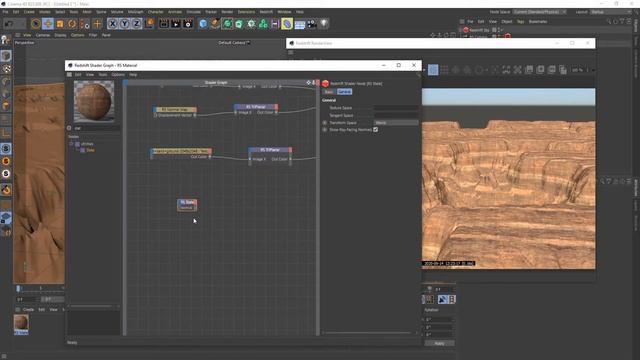Click Save Image icon in RenderView toolbar

click(529, 70)
